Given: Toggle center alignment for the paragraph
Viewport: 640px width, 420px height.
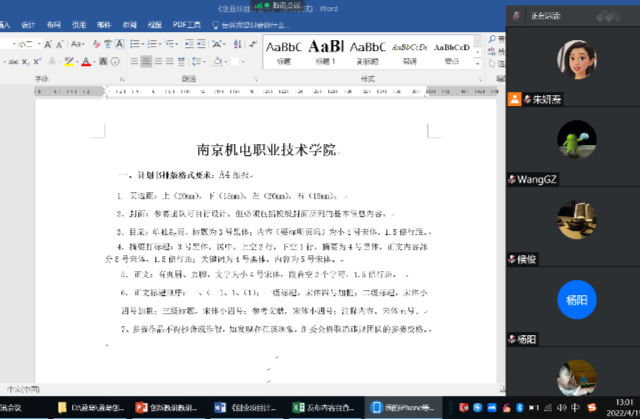Looking at the screenshot, I should pos(146,62).
